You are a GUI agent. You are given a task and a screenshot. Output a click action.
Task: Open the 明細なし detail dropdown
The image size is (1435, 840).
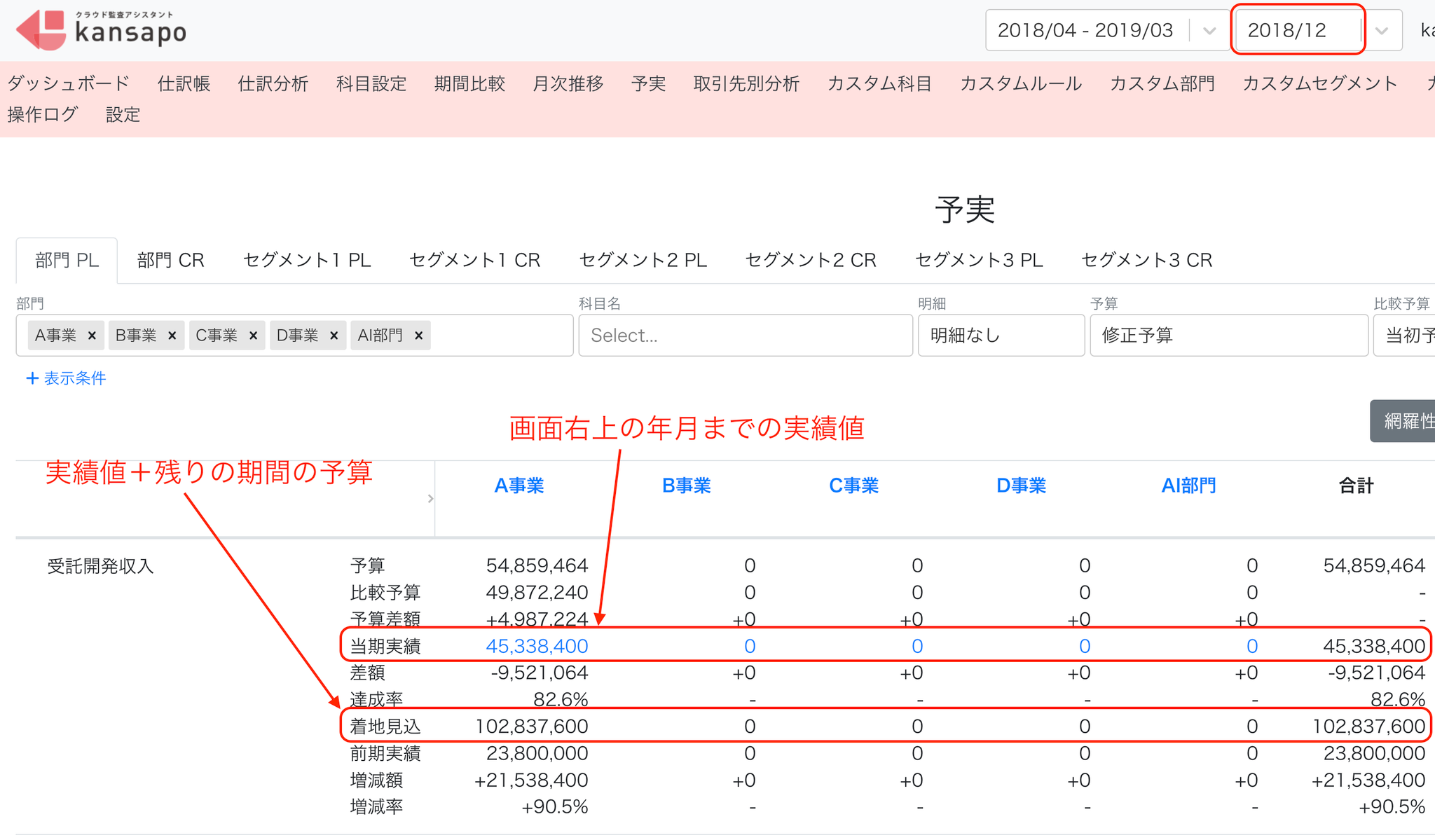1001,336
